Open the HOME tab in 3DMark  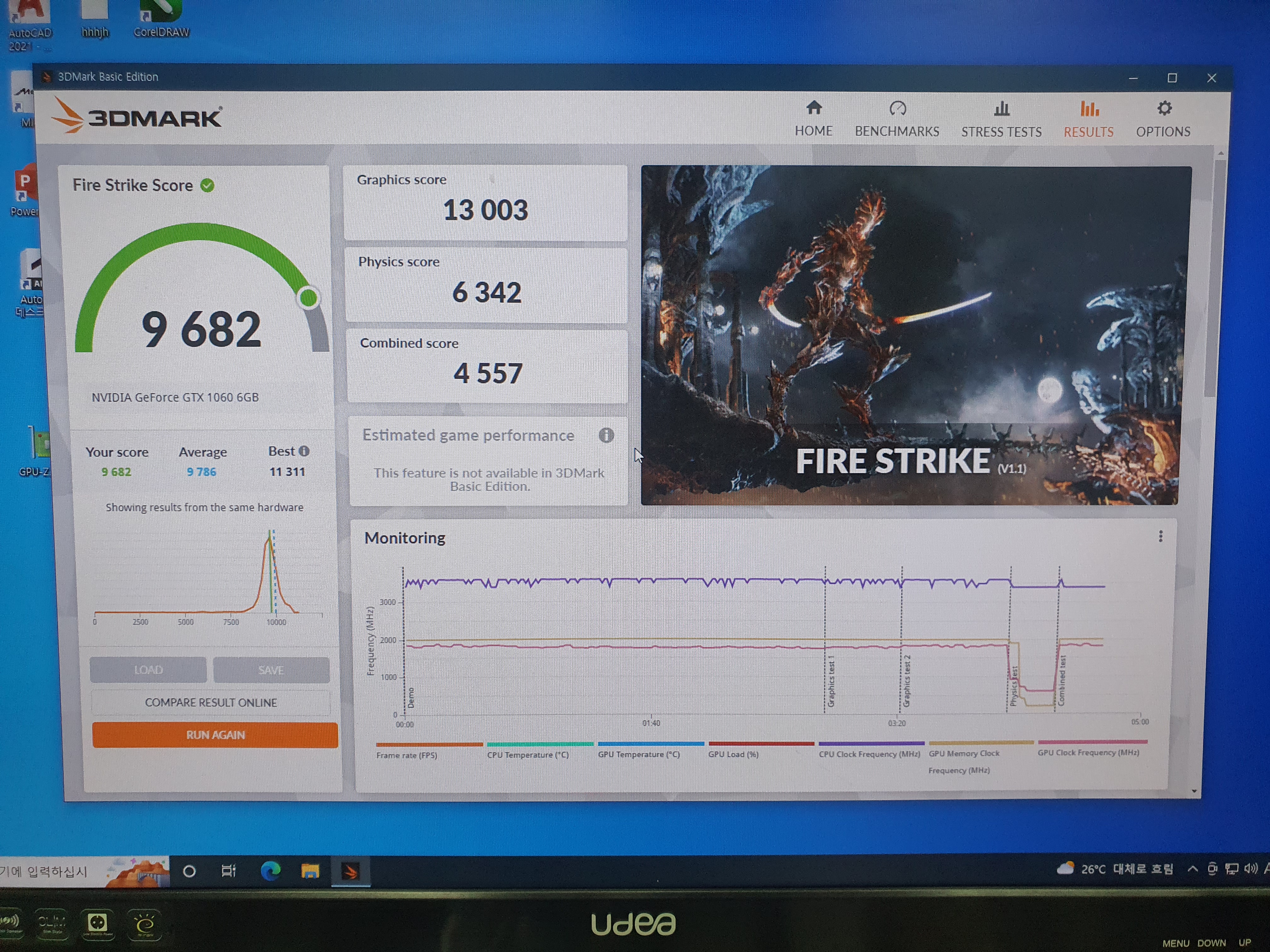click(813, 119)
